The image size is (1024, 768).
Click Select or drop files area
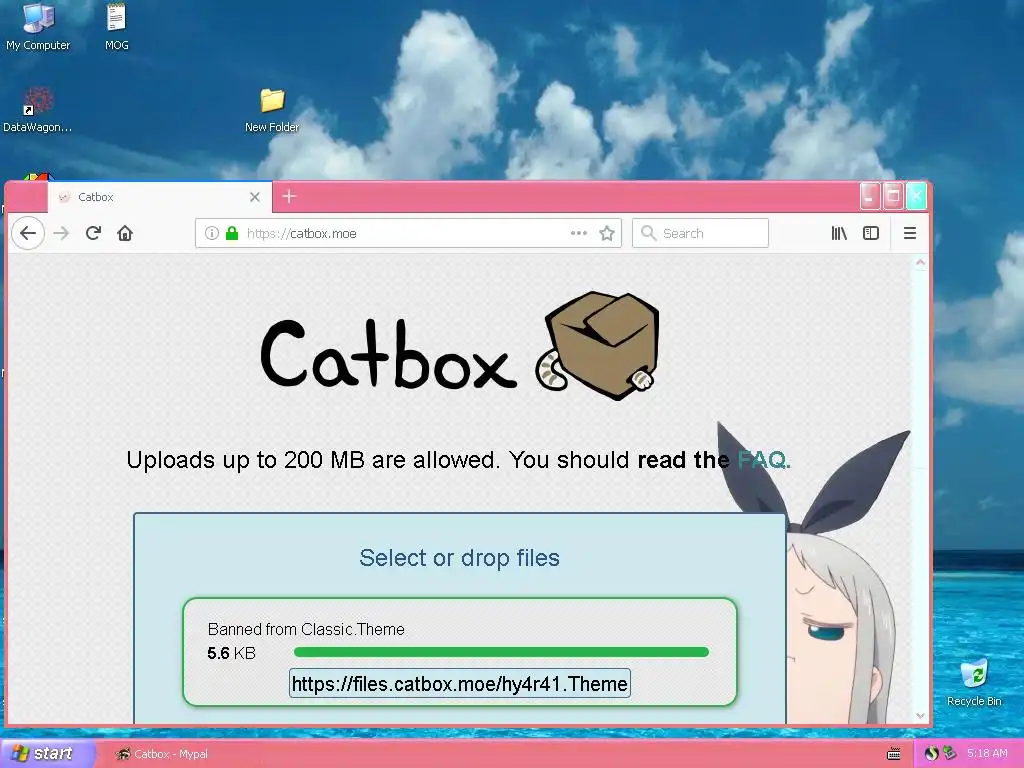coord(459,558)
